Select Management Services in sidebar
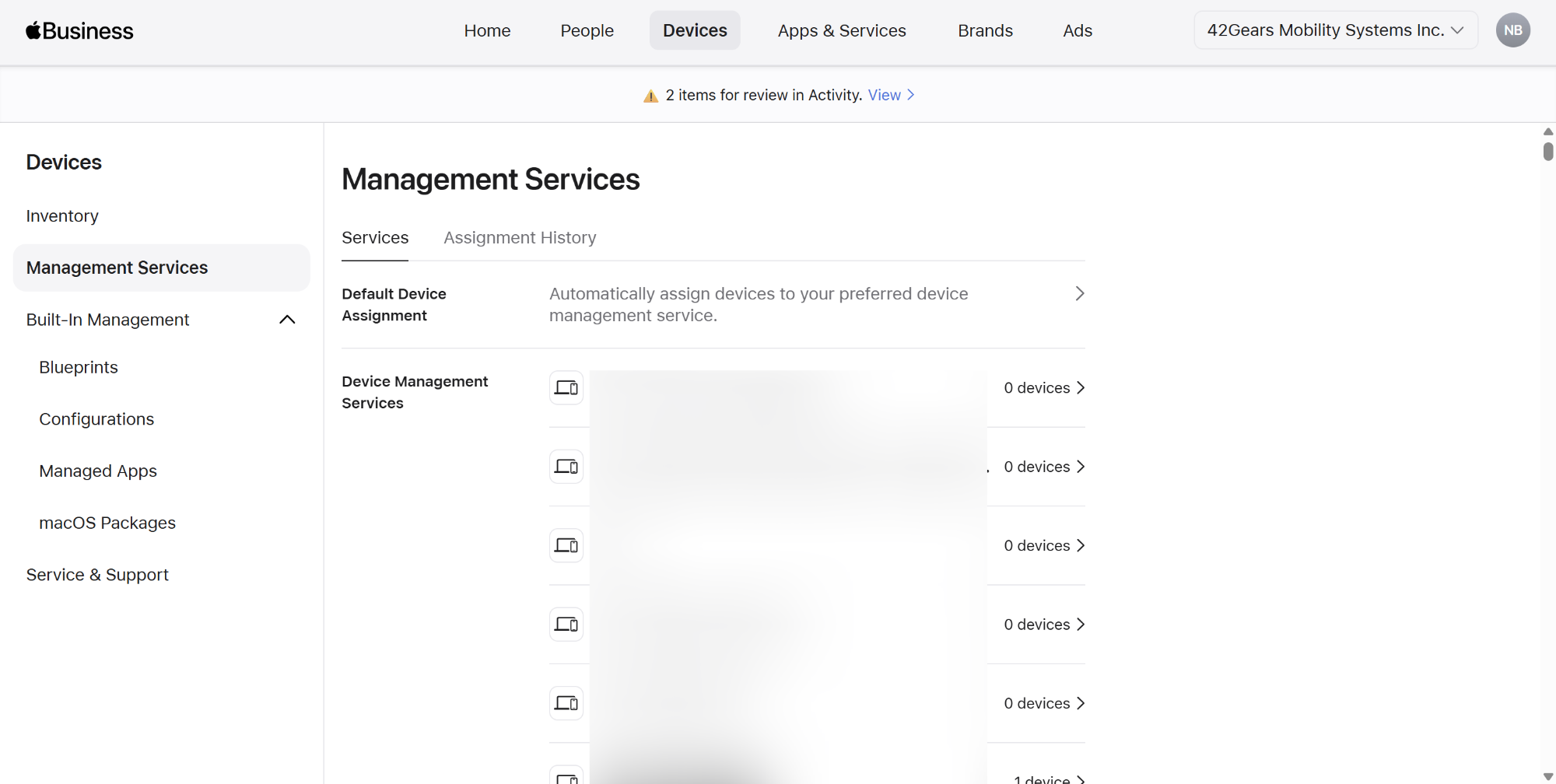 pos(161,268)
